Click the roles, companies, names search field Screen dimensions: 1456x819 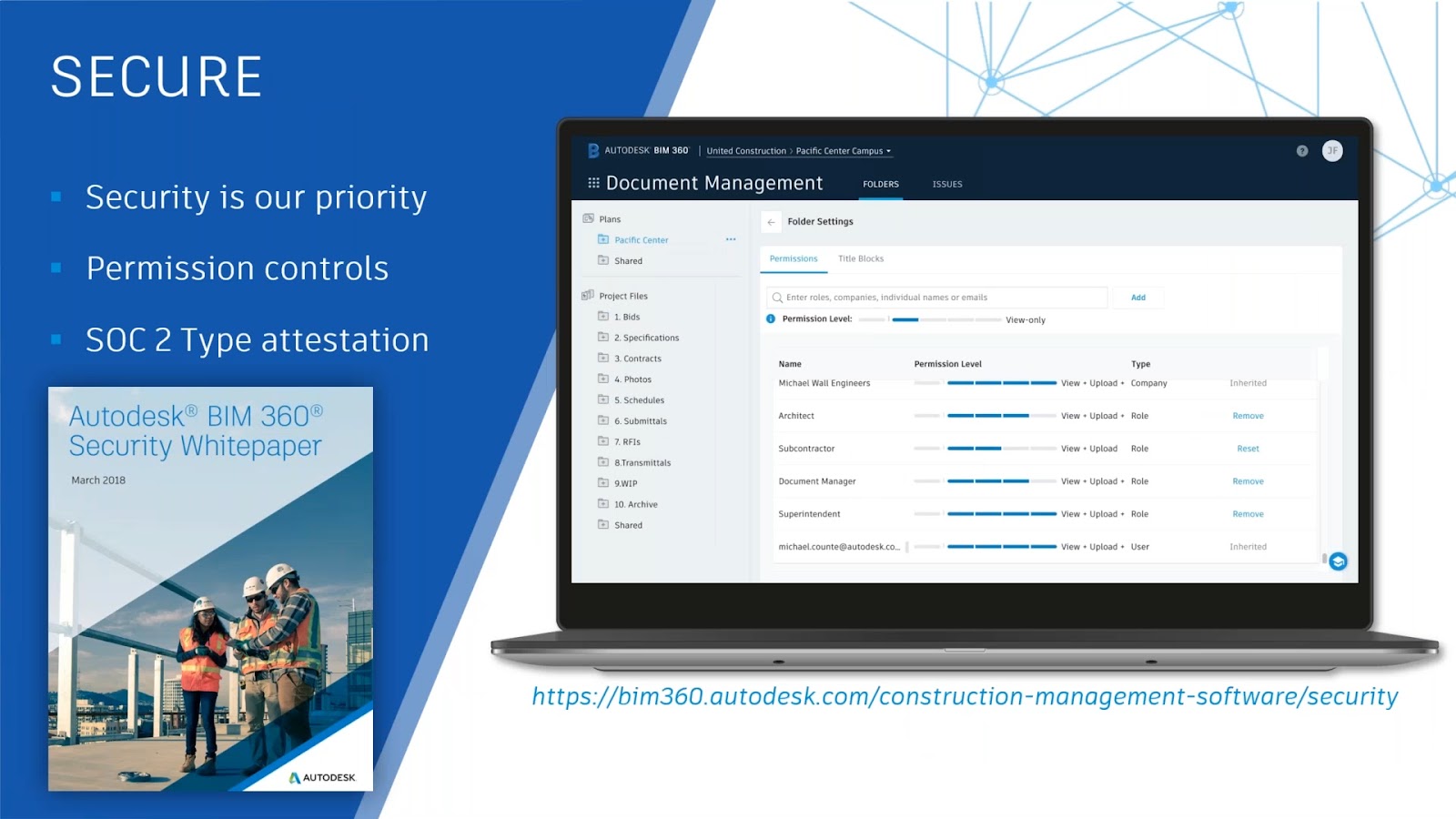(937, 298)
